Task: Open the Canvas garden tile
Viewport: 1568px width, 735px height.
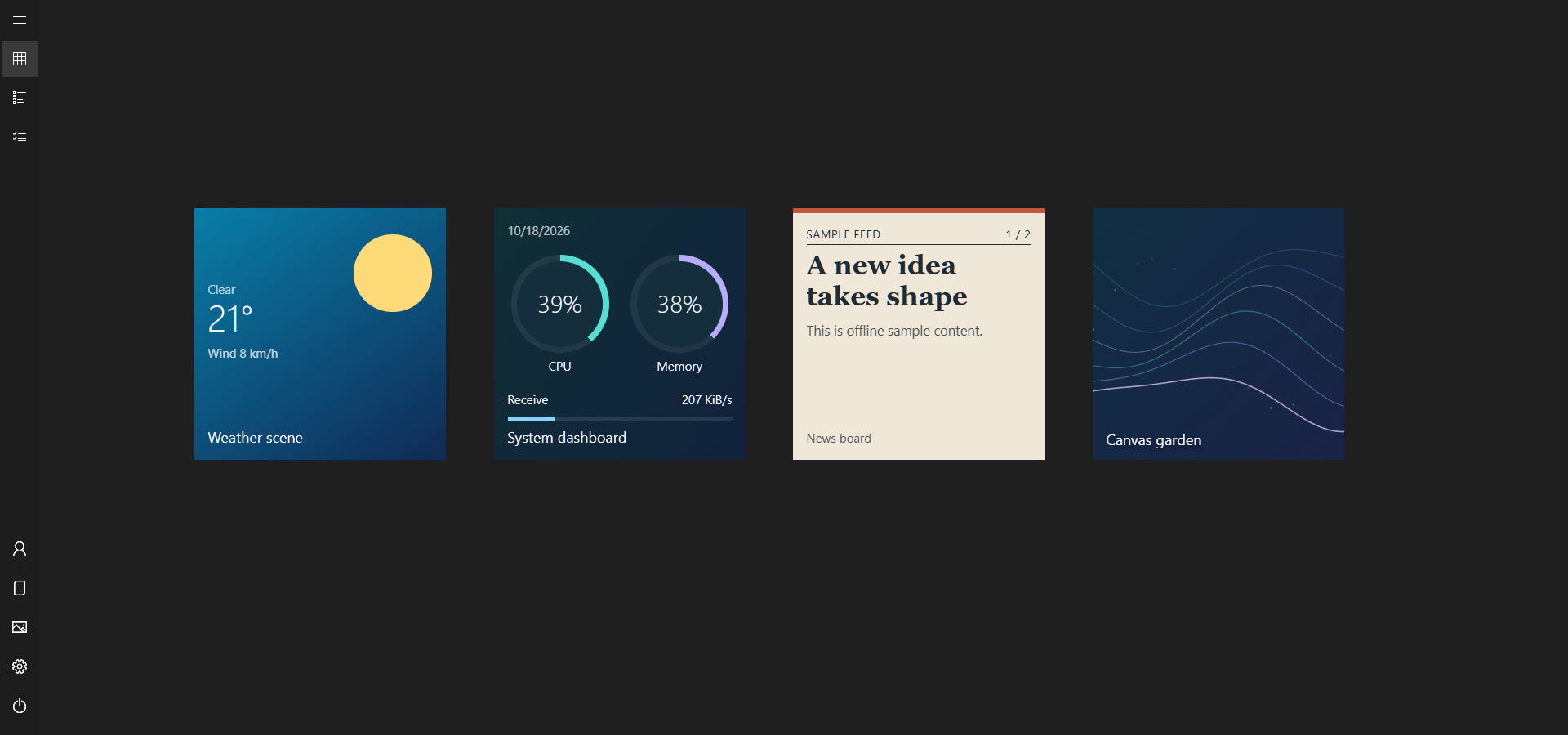Action: pyautogui.click(x=1218, y=334)
